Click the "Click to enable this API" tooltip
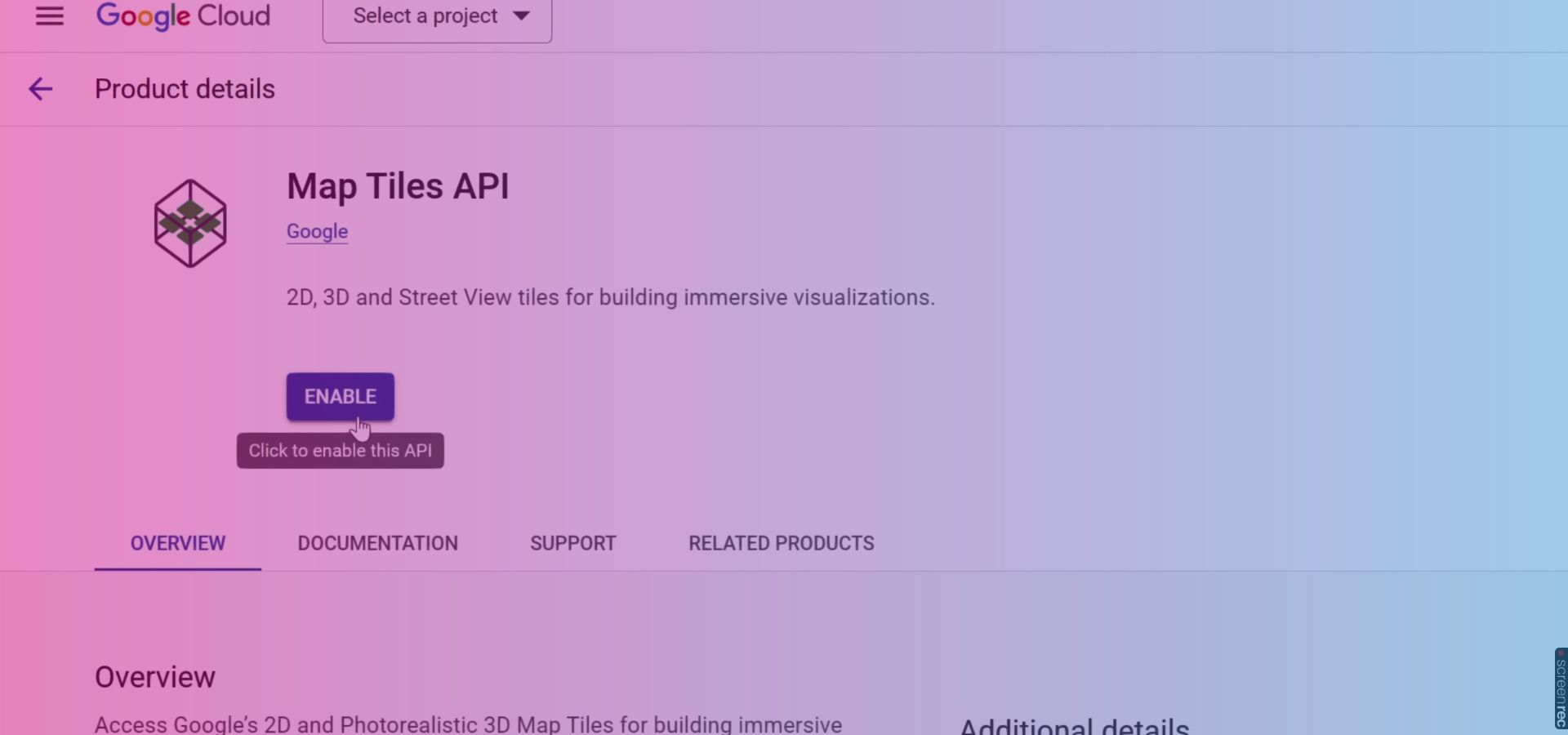 (x=340, y=451)
